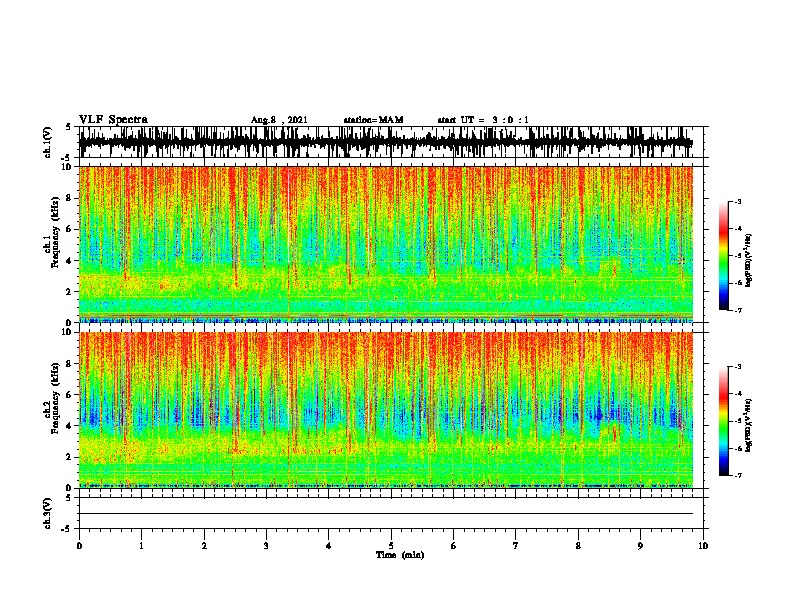Select the "ch.2 Frequency (kHz)" axis label
The image size is (792, 612).
52,398
